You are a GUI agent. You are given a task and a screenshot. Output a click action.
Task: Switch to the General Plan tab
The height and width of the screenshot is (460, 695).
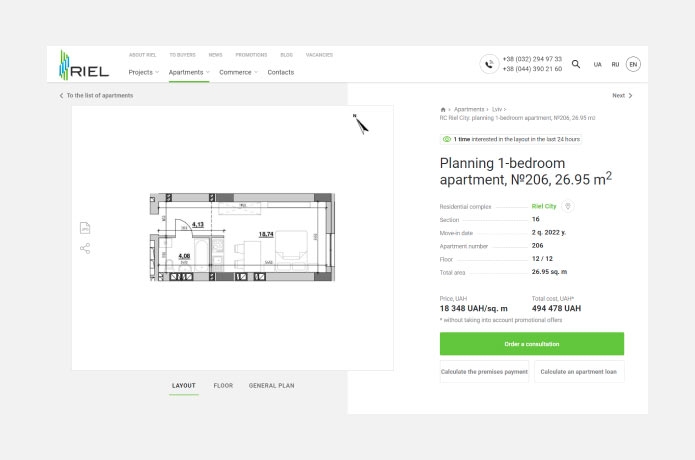pyautogui.click(x=271, y=385)
